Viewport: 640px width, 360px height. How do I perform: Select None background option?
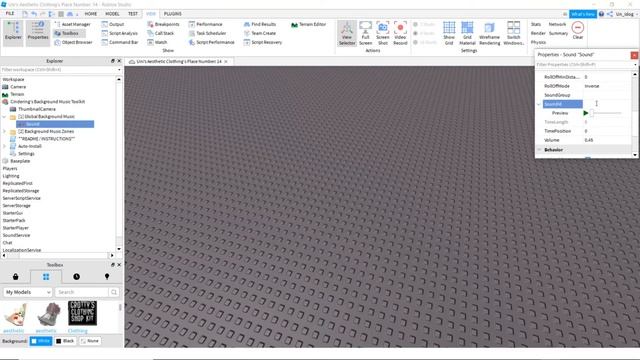tap(90, 341)
